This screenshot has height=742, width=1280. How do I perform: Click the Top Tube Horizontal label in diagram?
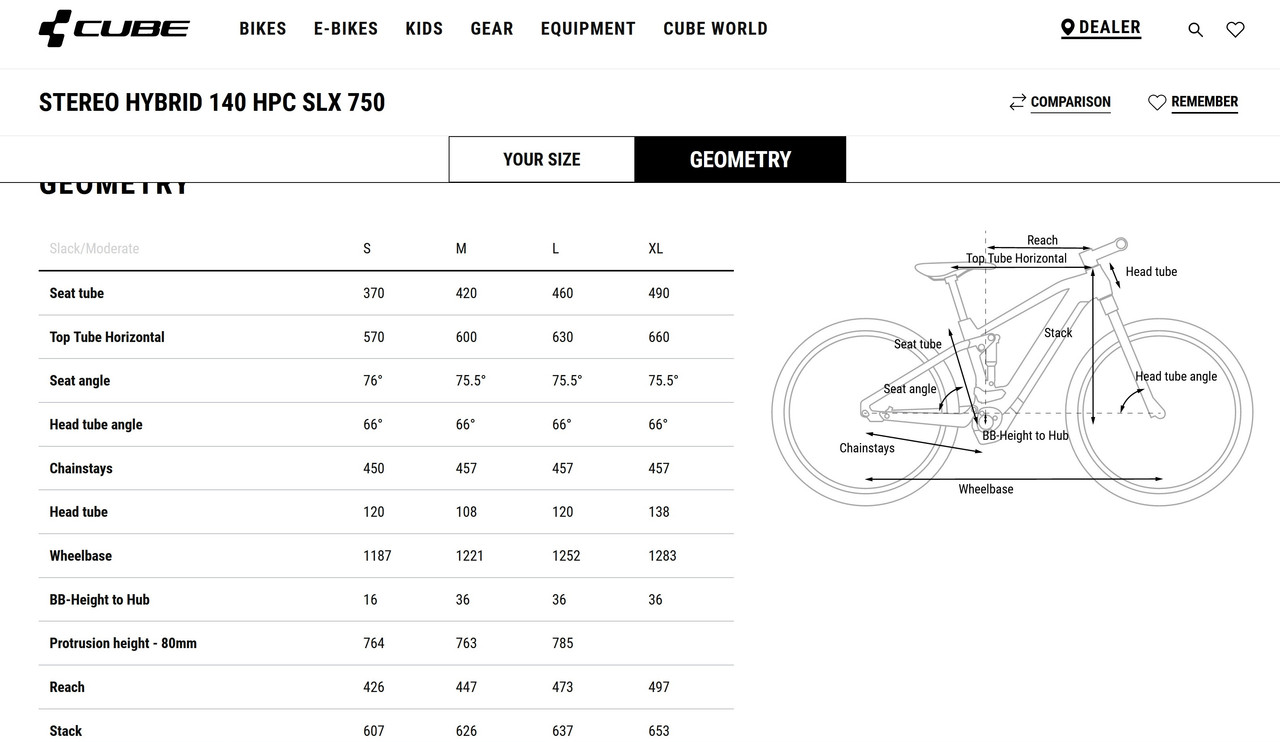(1016, 258)
